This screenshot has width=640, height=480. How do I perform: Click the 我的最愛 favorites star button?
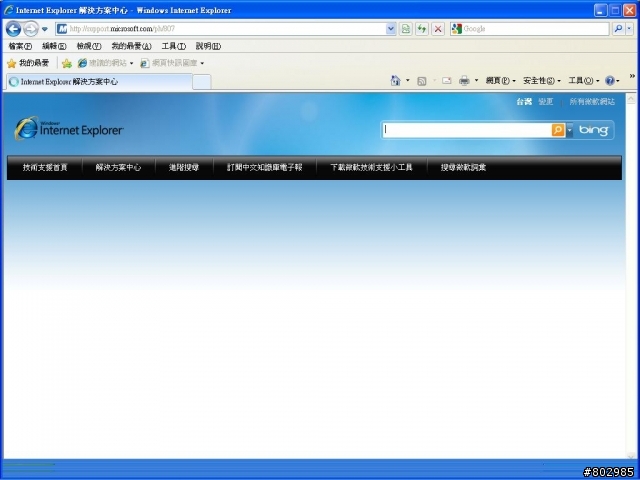(28, 63)
